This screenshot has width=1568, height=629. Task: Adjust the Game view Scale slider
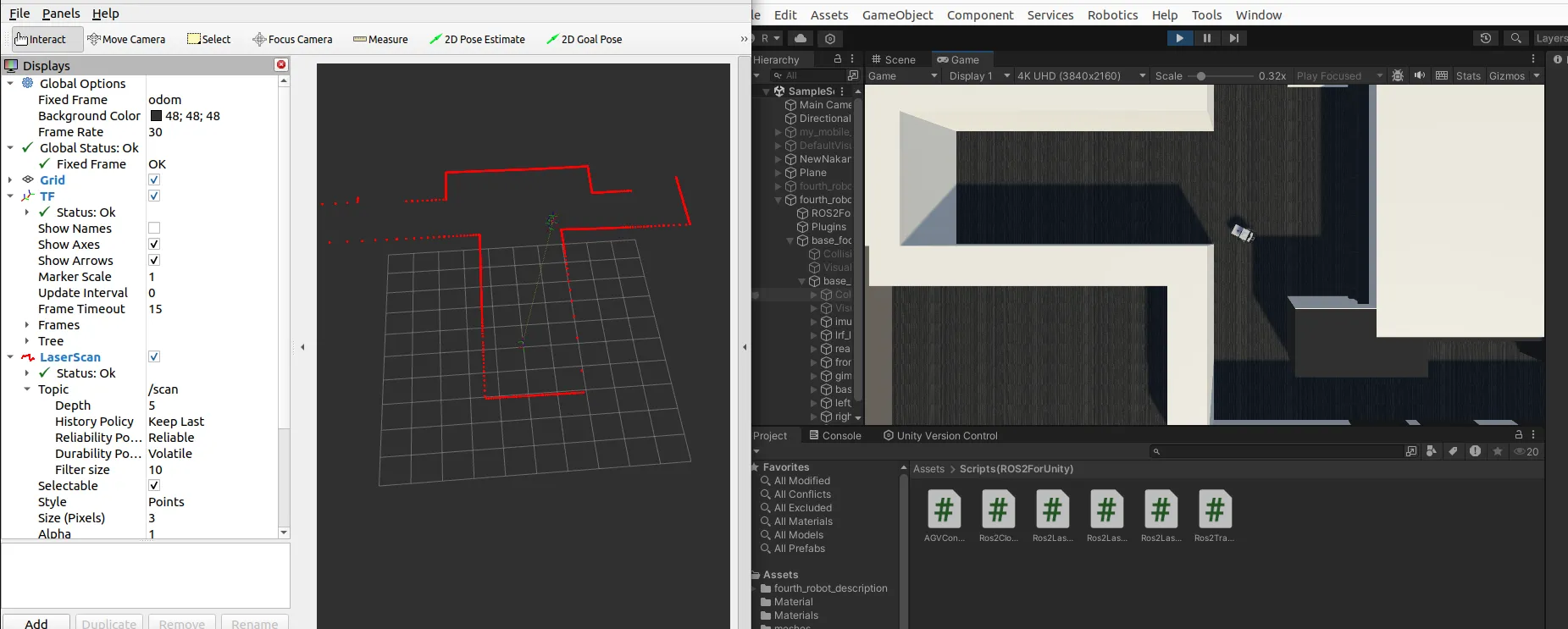[1201, 76]
